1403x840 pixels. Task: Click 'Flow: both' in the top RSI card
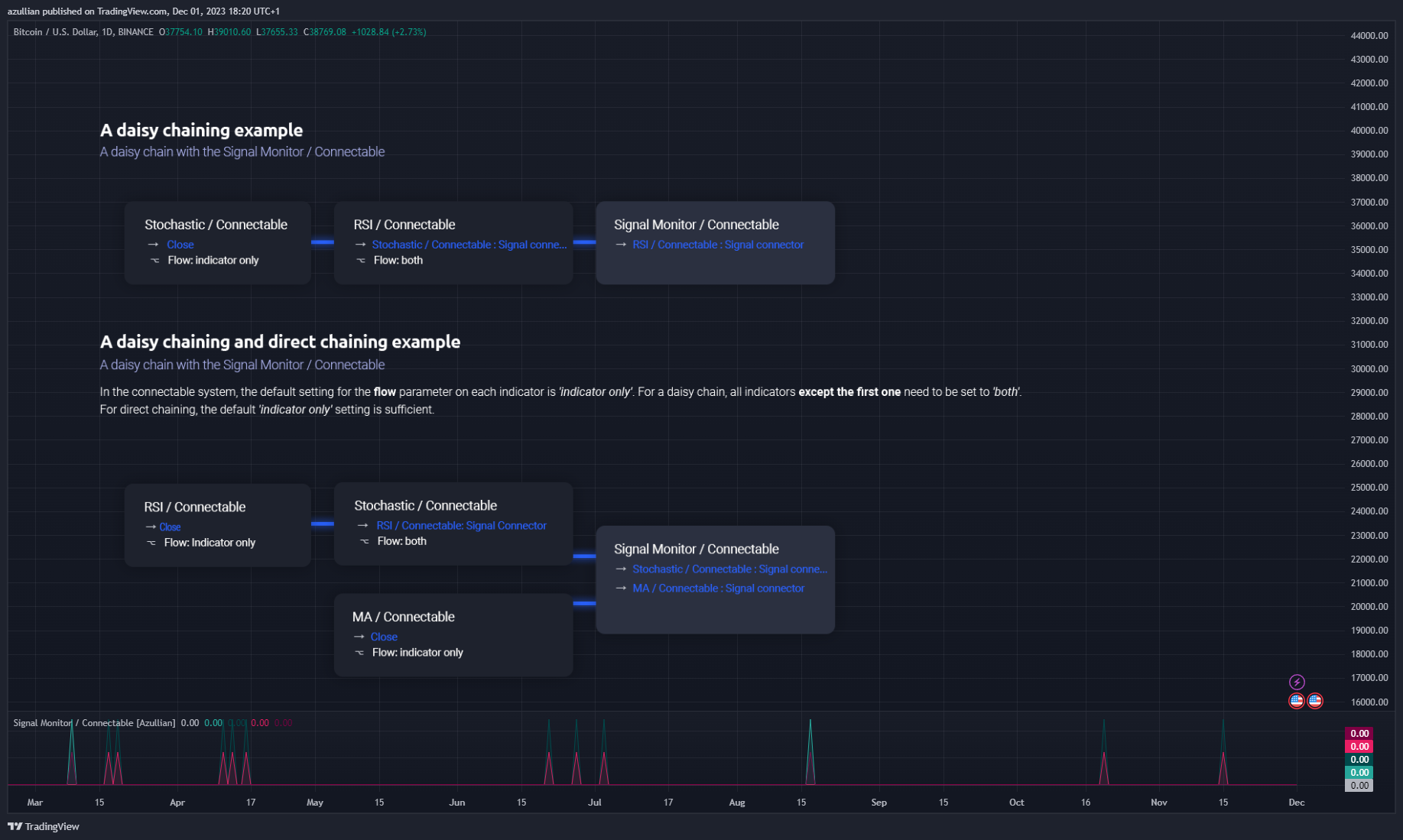click(x=398, y=261)
